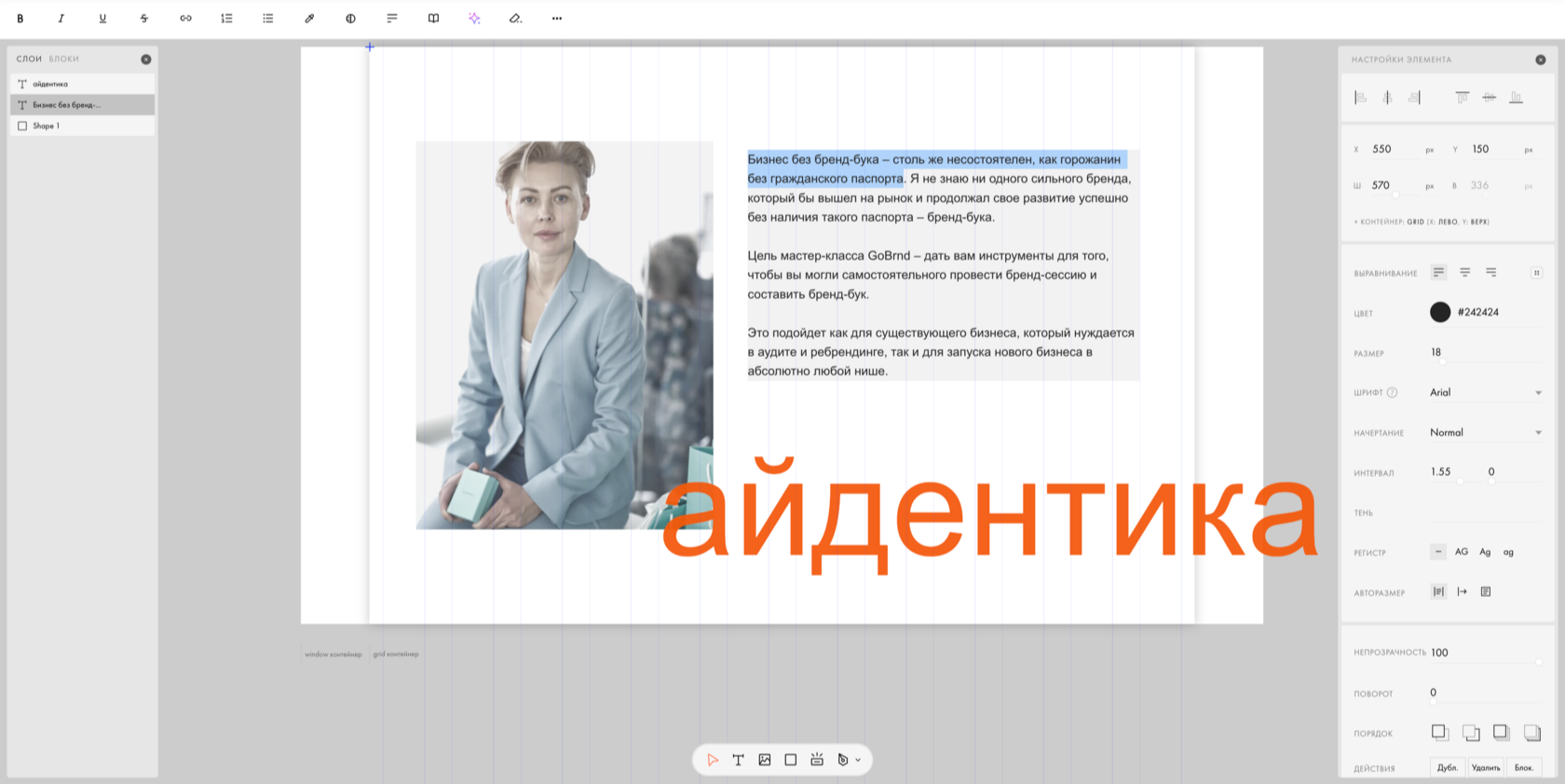Screen dimensions: 1565x784
Task: Open the paragraph alignment toolbar icon
Action: pyautogui.click(x=392, y=19)
